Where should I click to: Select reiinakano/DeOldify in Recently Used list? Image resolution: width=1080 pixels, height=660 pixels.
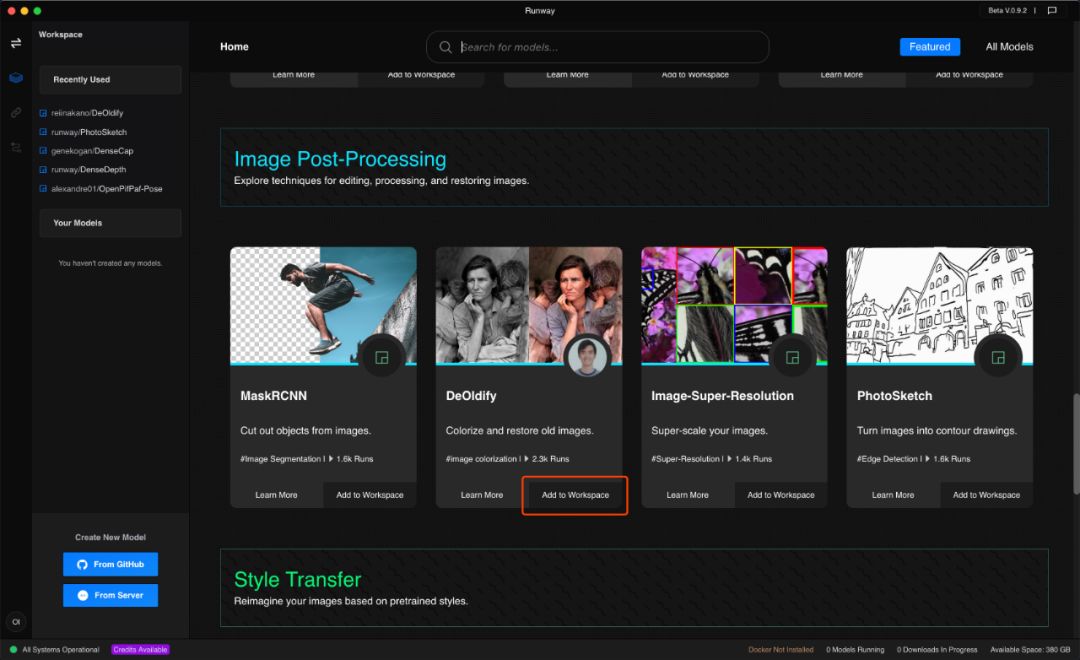tap(87, 113)
